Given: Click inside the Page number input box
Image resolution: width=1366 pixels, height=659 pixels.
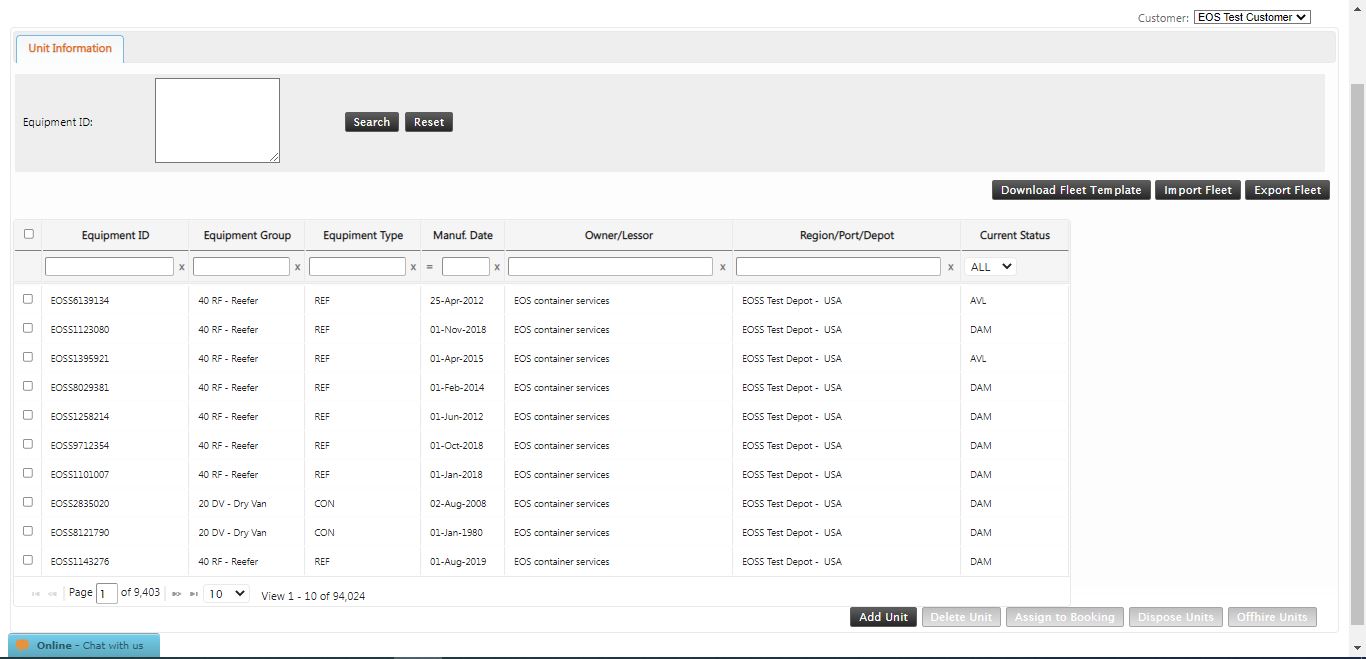Looking at the screenshot, I should (106, 592).
